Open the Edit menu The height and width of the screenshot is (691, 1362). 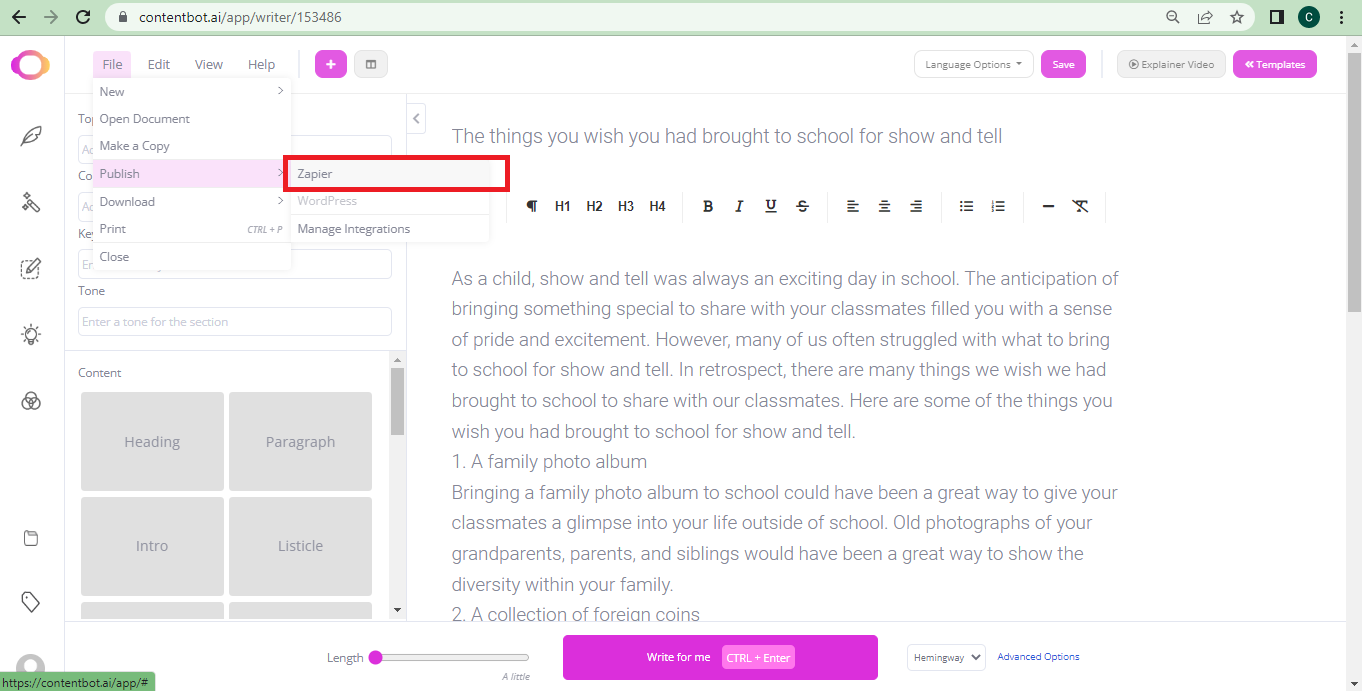click(158, 63)
